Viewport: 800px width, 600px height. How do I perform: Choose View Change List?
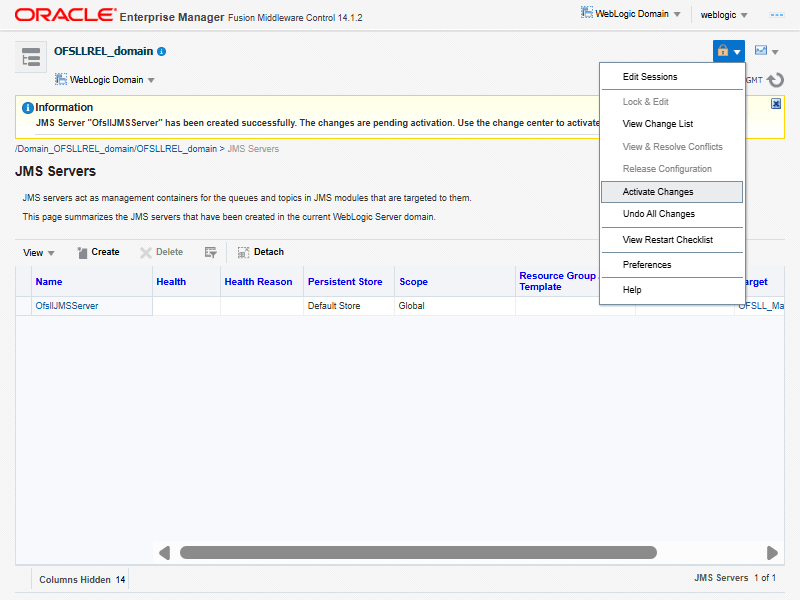point(657,123)
